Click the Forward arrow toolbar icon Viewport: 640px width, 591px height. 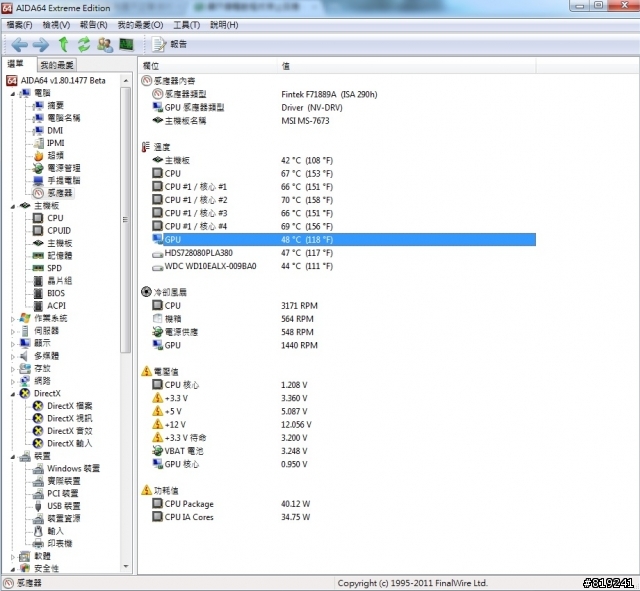41,44
